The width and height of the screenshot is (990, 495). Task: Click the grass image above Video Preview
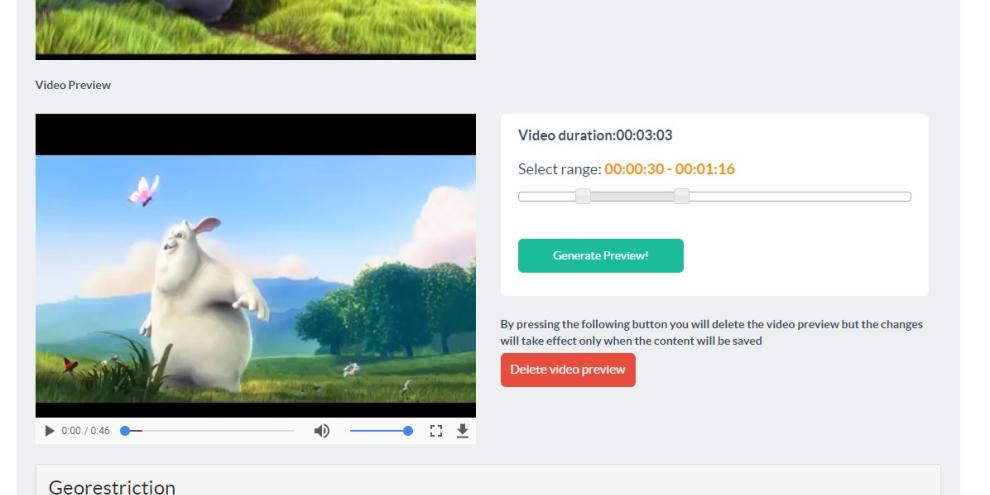click(255, 28)
